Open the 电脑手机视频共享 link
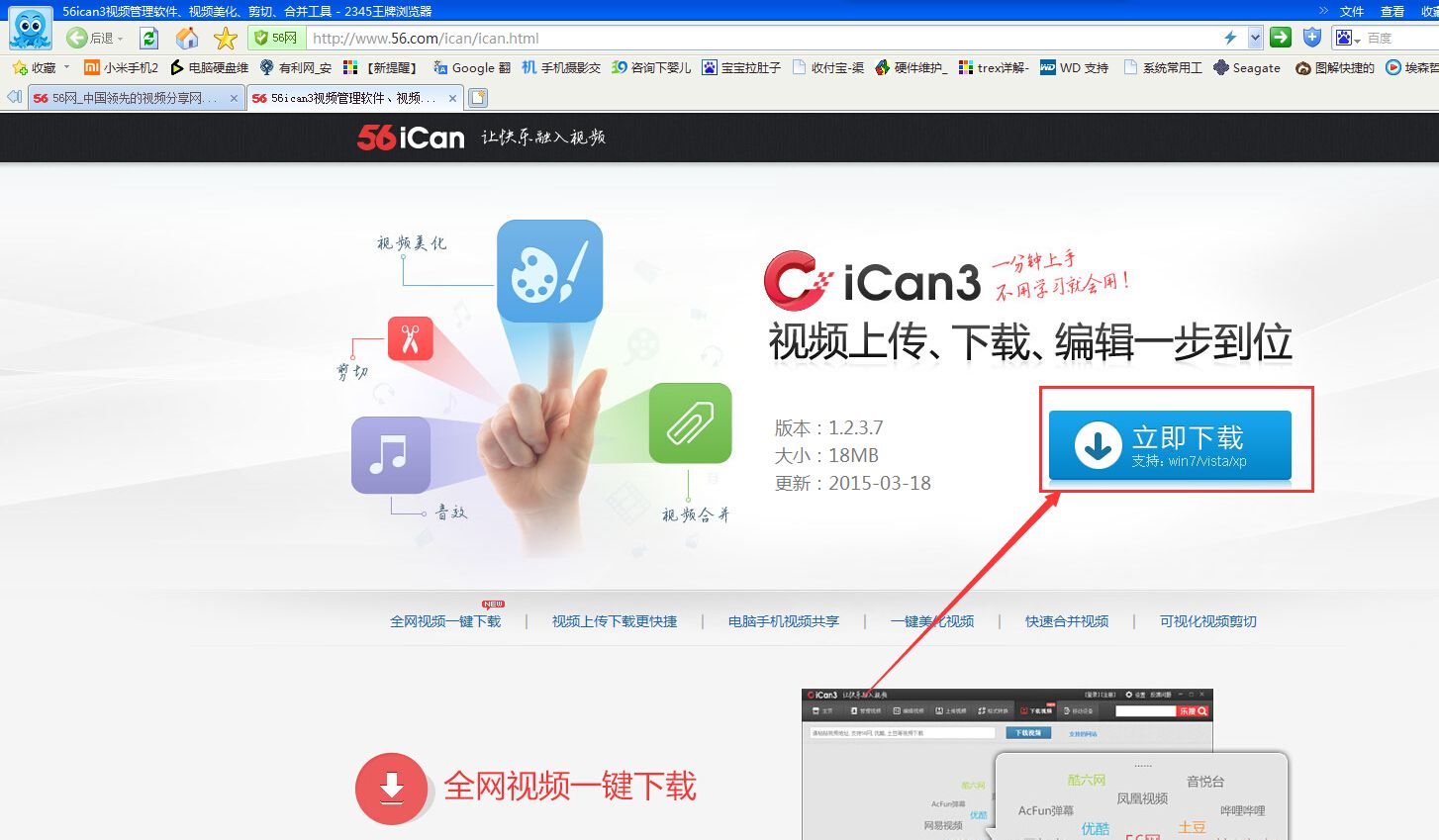Image resolution: width=1439 pixels, height=840 pixels. [784, 621]
